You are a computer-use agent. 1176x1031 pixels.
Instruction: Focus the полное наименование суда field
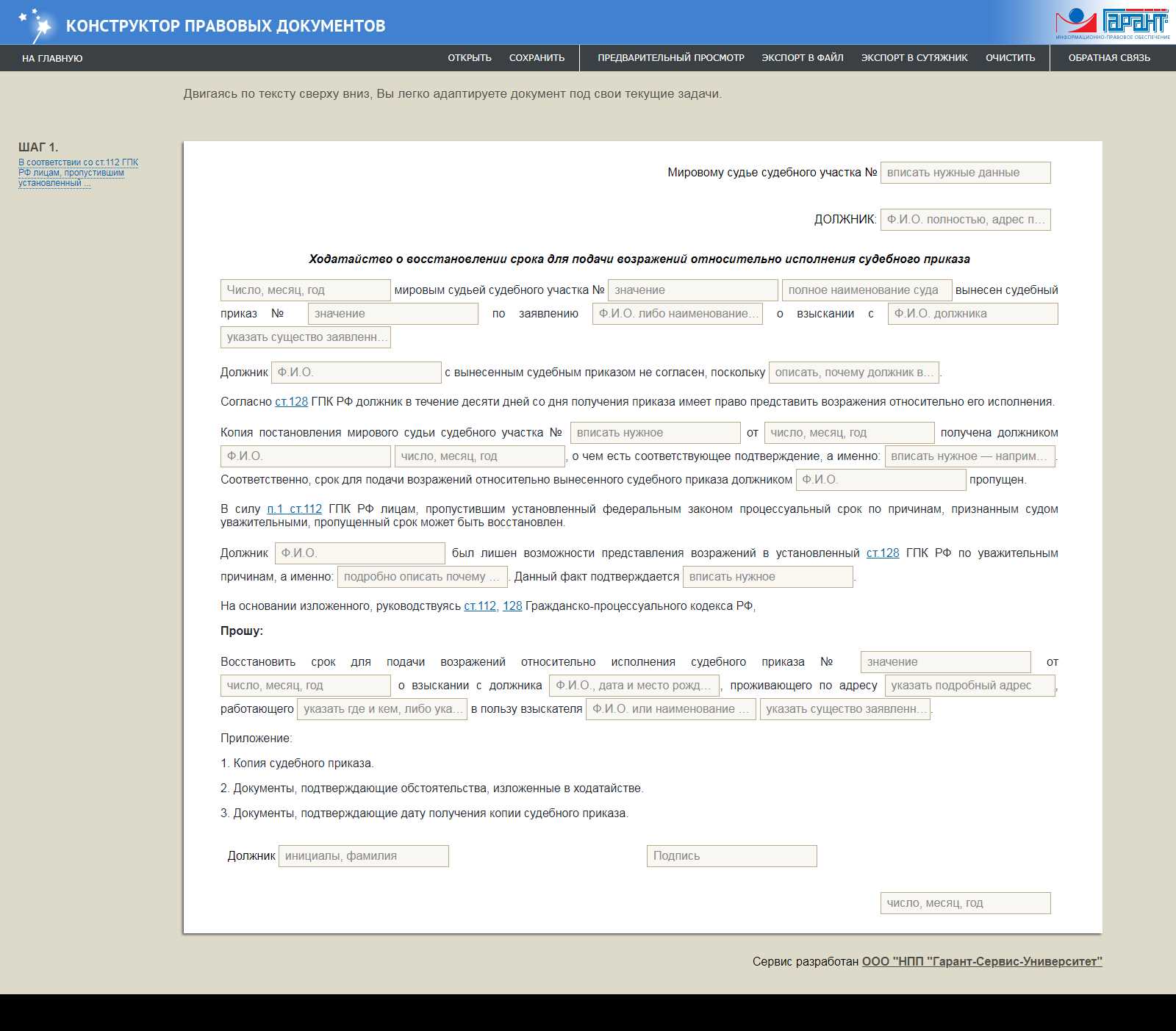pos(867,290)
